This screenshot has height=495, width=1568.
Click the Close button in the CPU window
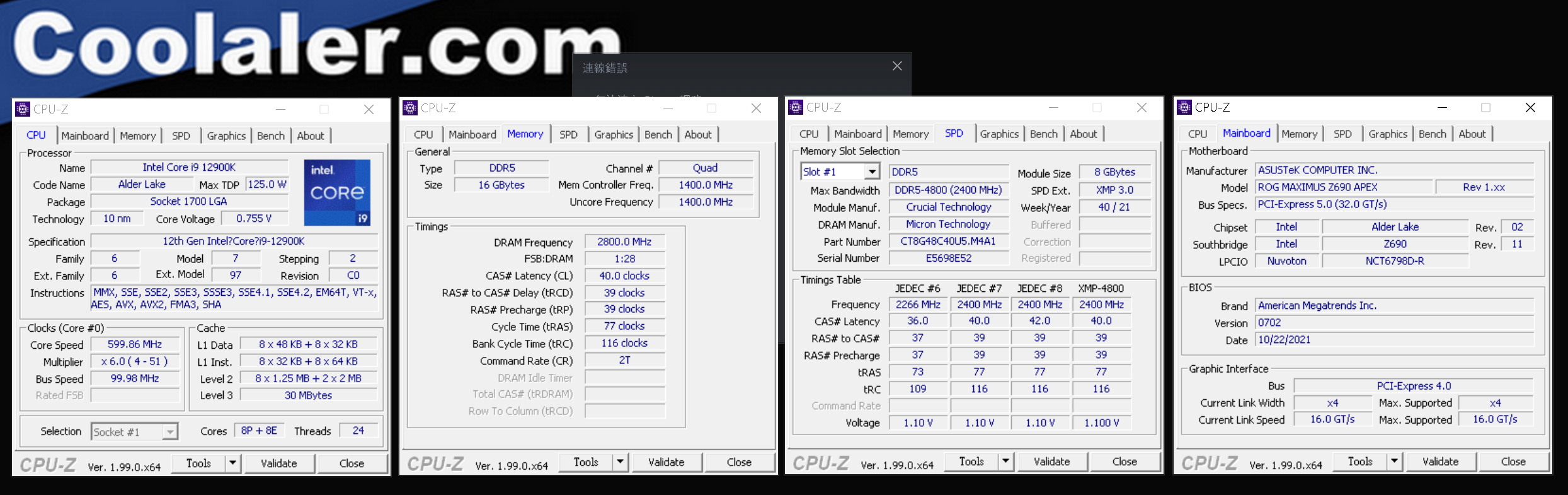pos(352,463)
